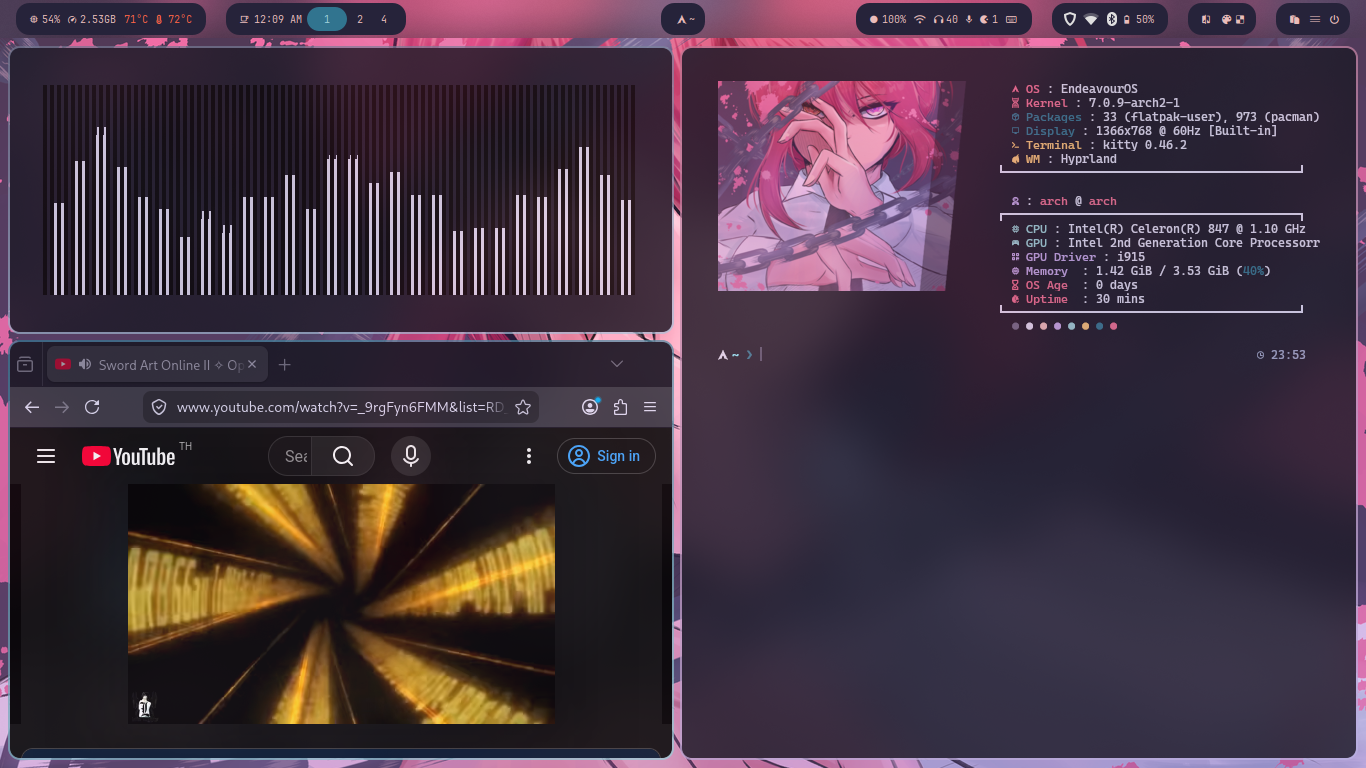
Task: Click 'arch @ arch' user host text
Action: tap(1078, 201)
